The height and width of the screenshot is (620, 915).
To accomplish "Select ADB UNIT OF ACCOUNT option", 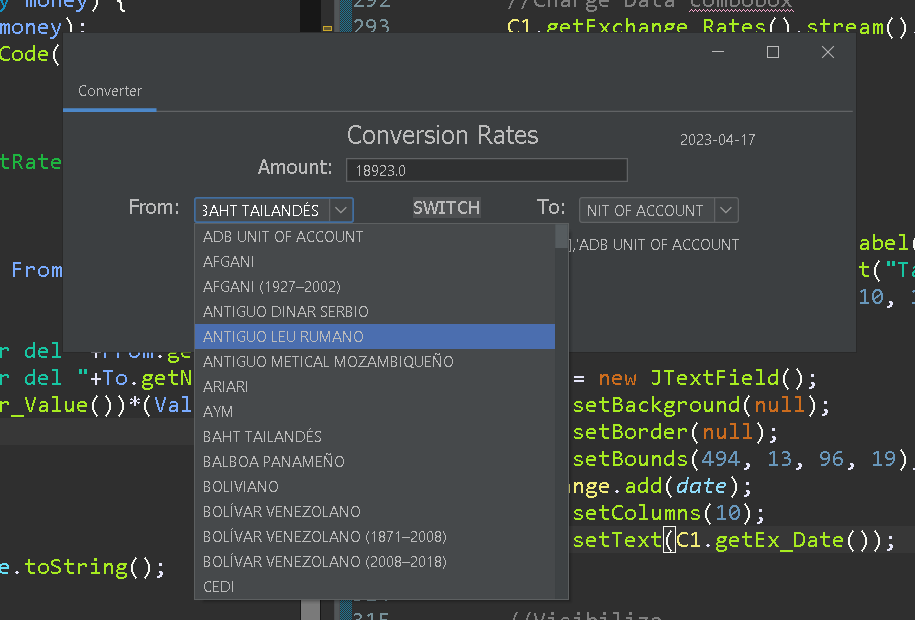I will click(x=284, y=236).
